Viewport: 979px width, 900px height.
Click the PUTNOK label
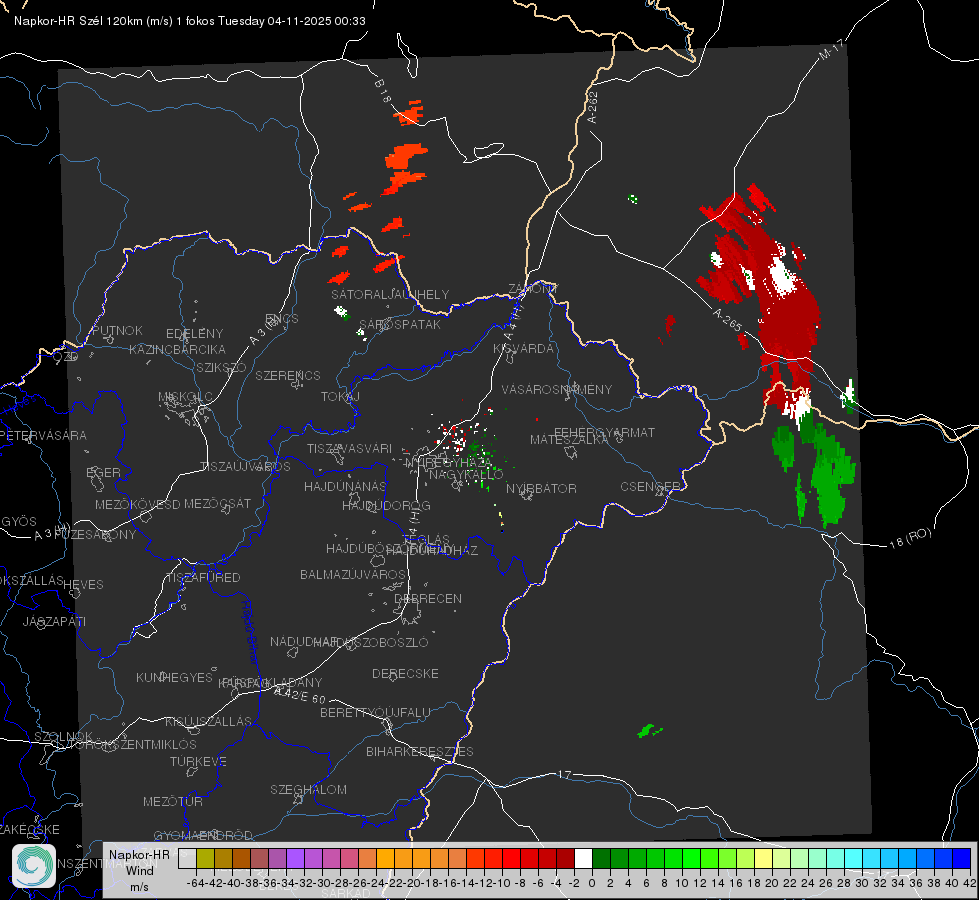[x=117, y=330]
